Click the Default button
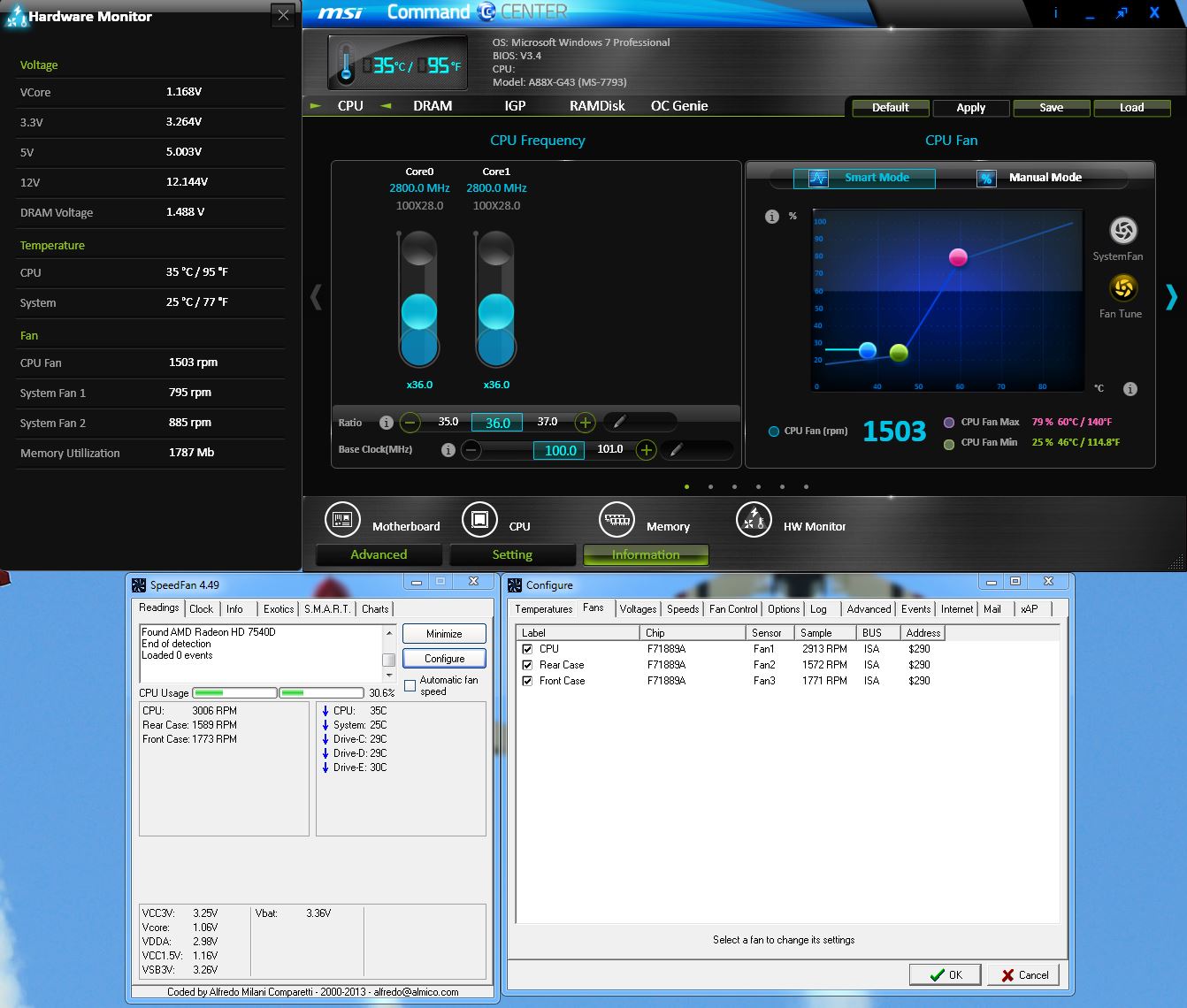 click(891, 108)
